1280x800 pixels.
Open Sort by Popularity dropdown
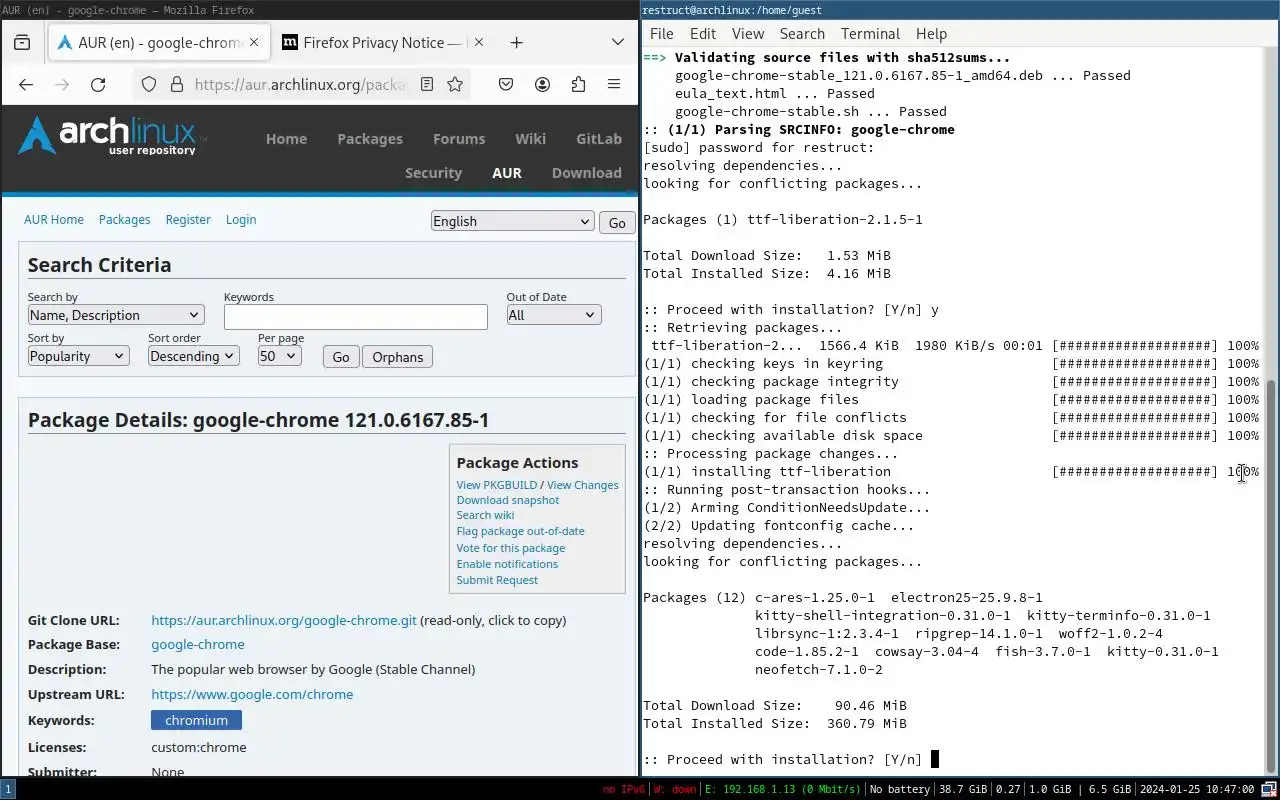(x=78, y=356)
